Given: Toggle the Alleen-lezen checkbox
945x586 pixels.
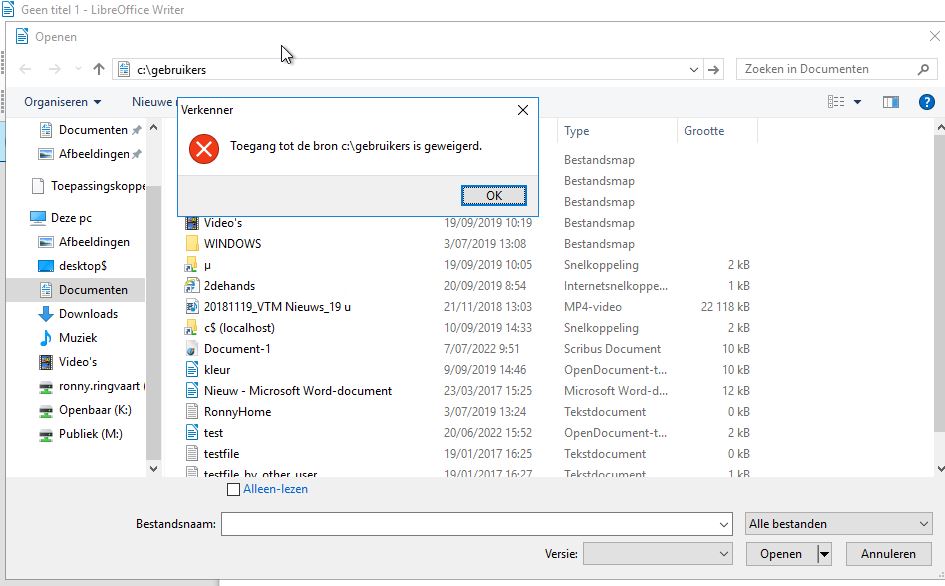Looking at the screenshot, I should (234, 490).
